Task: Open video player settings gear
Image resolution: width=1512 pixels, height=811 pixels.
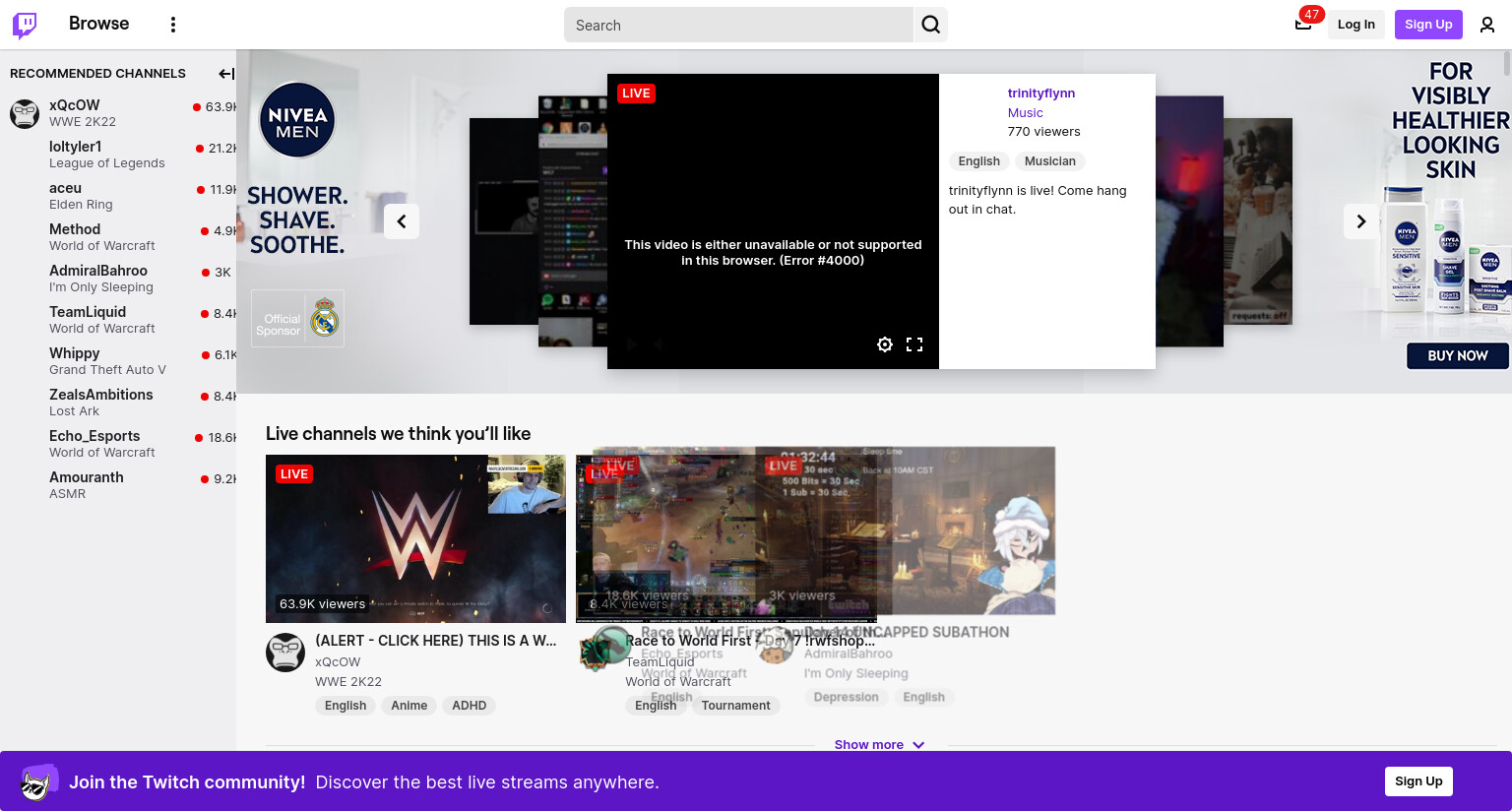Action: (885, 344)
